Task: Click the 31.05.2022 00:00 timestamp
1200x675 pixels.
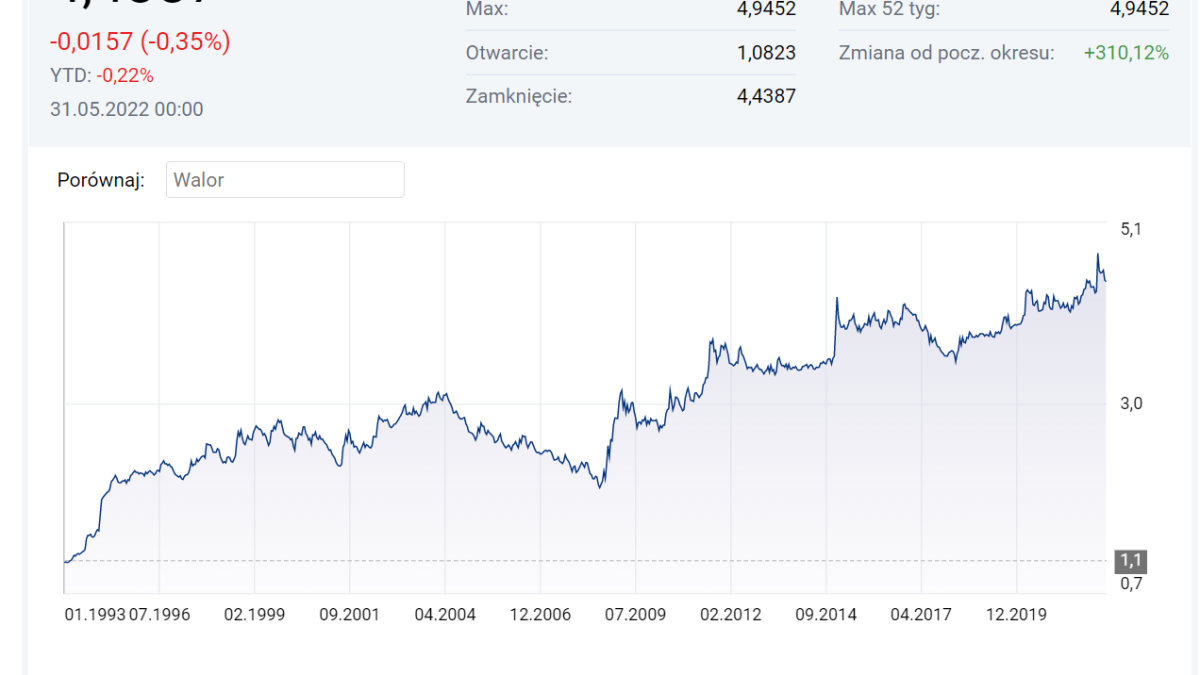Action: tap(127, 109)
